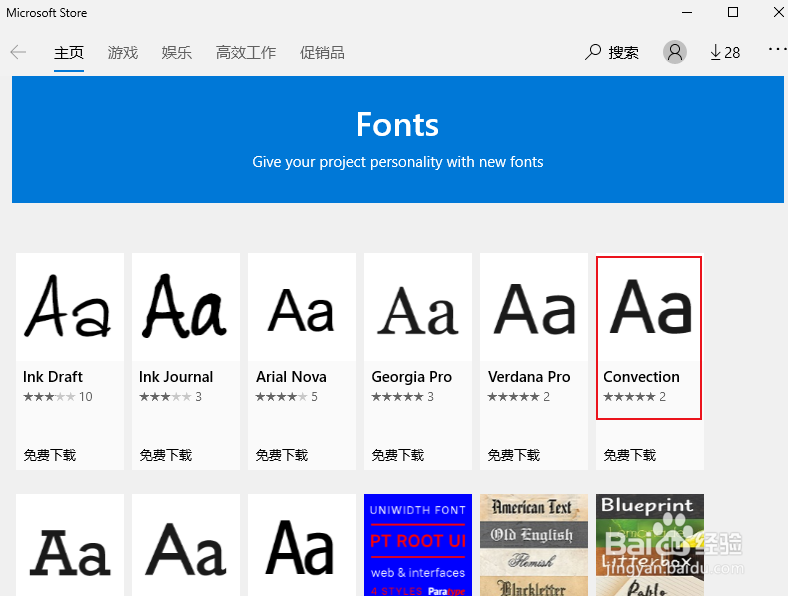The width and height of the screenshot is (788, 596).
Task: Open the Georgia Pro font preview
Action: click(x=418, y=307)
